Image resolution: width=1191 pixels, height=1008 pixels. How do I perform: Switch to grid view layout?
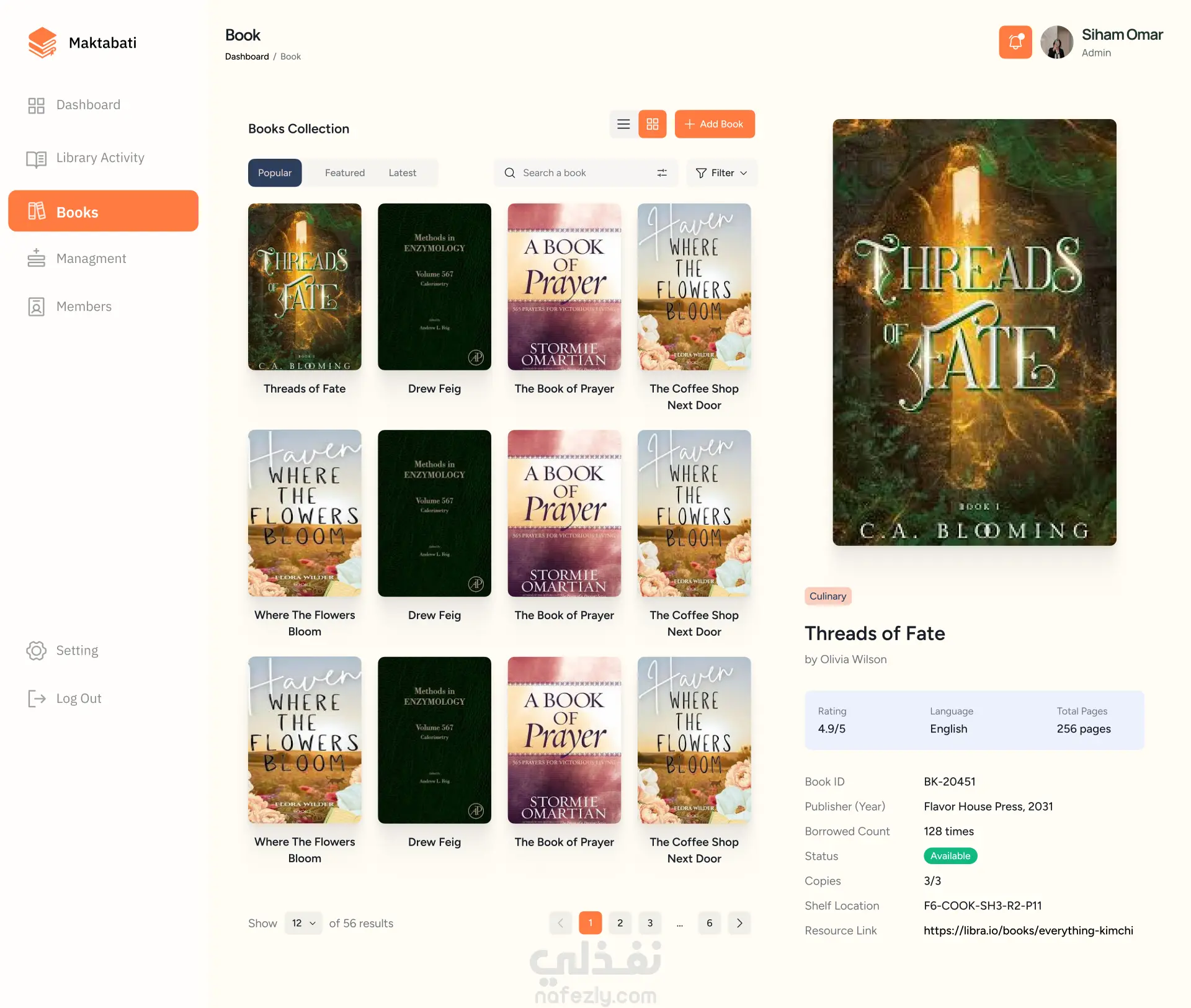652,124
